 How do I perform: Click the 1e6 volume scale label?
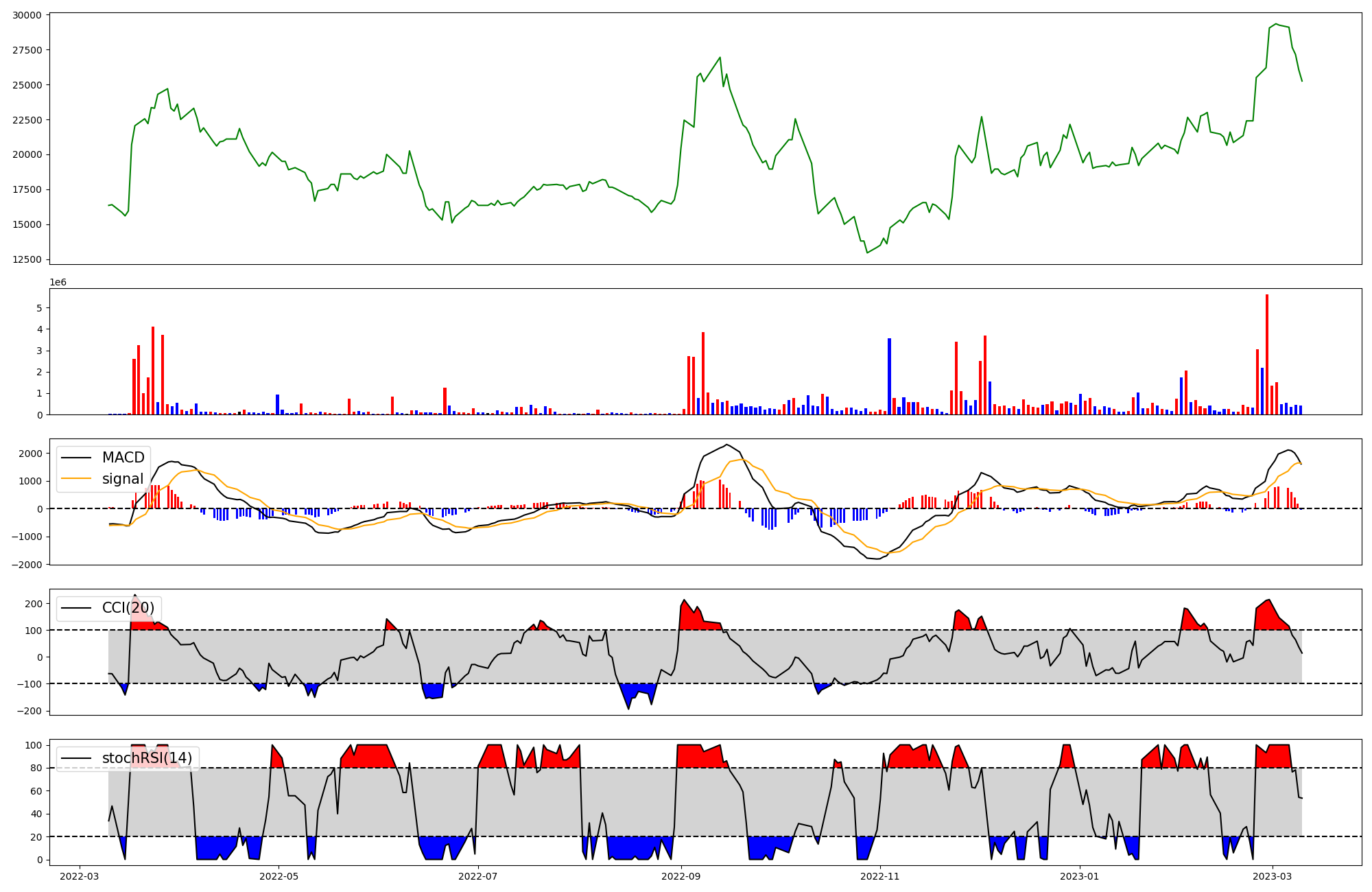coord(58,283)
